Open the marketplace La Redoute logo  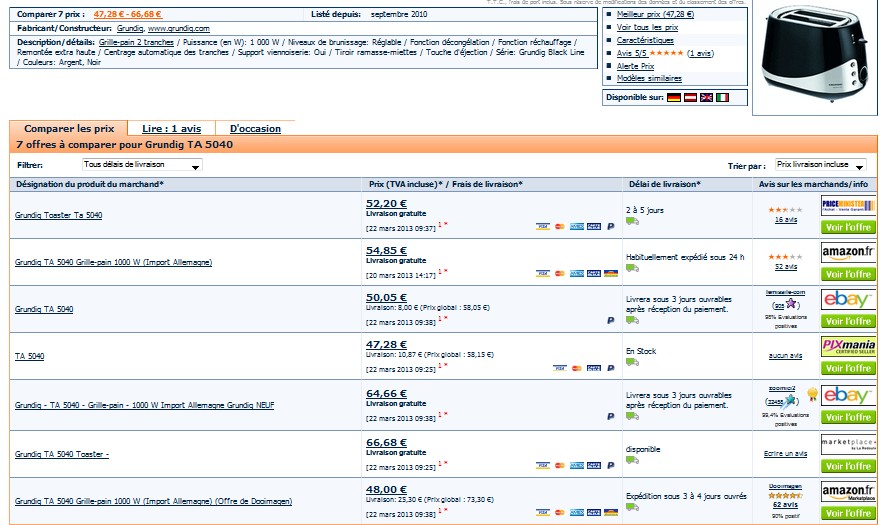point(848,444)
